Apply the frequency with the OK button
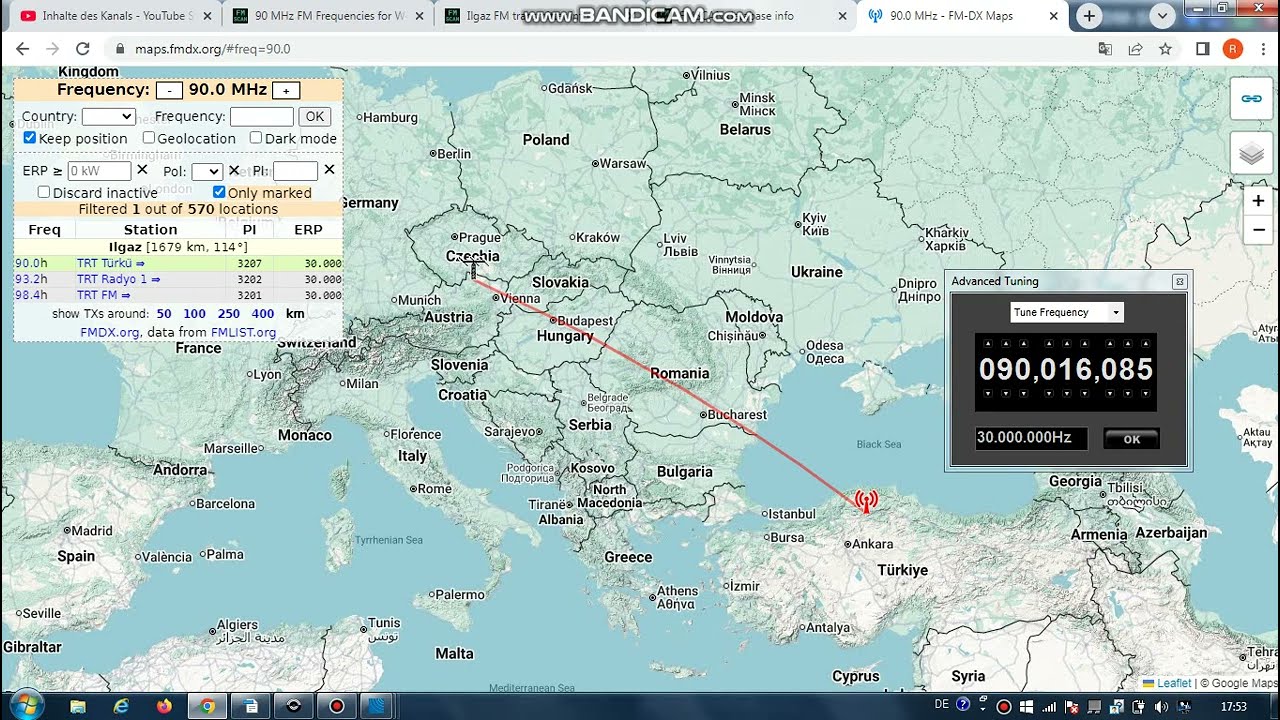Viewport: 1280px width, 720px height. [x=314, y=117]
